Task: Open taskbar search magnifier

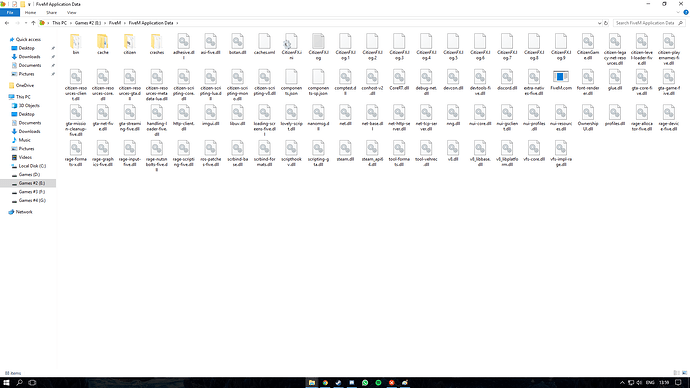Action: point(19,383)
